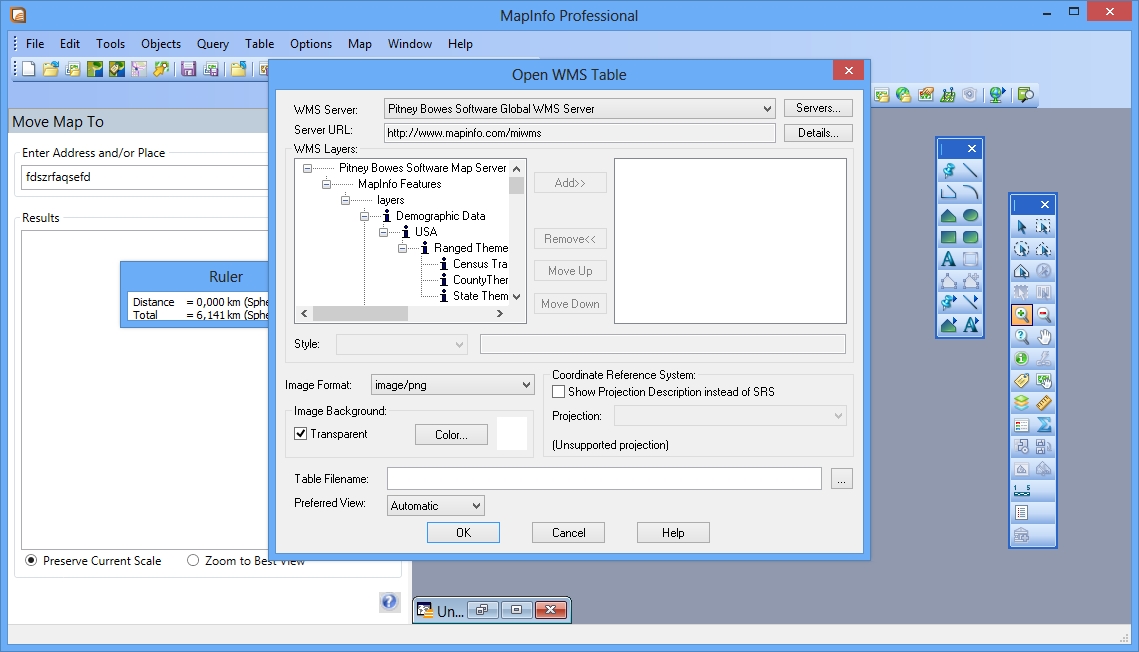Click the white background color swatch
Image resolution: width=1139 pixels, height=652 pixels.
[511, 433]
